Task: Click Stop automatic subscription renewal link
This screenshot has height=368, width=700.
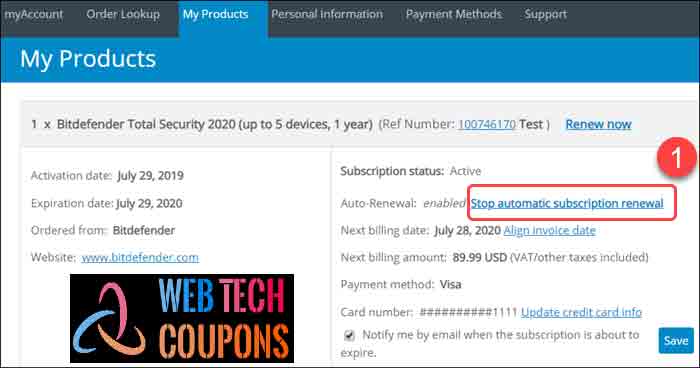Action: tap(567, 203)
